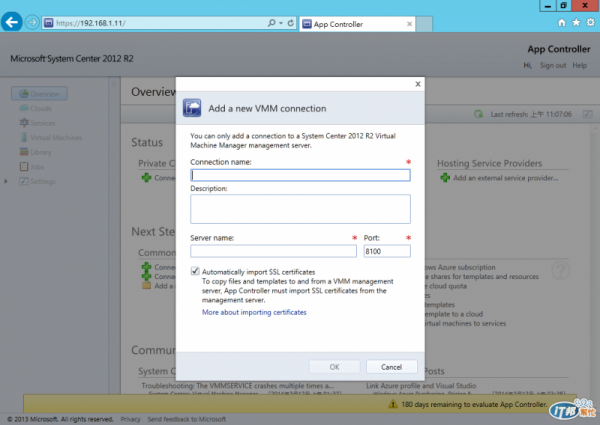
Task: Click the VMM connection dialog cloud icon
Action: pyautogui.click(x=192, y=108)
